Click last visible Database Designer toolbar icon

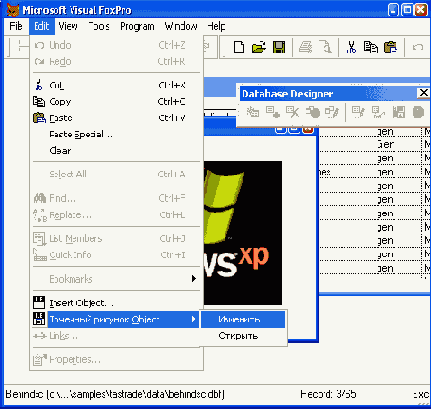(x=418, y=112)
